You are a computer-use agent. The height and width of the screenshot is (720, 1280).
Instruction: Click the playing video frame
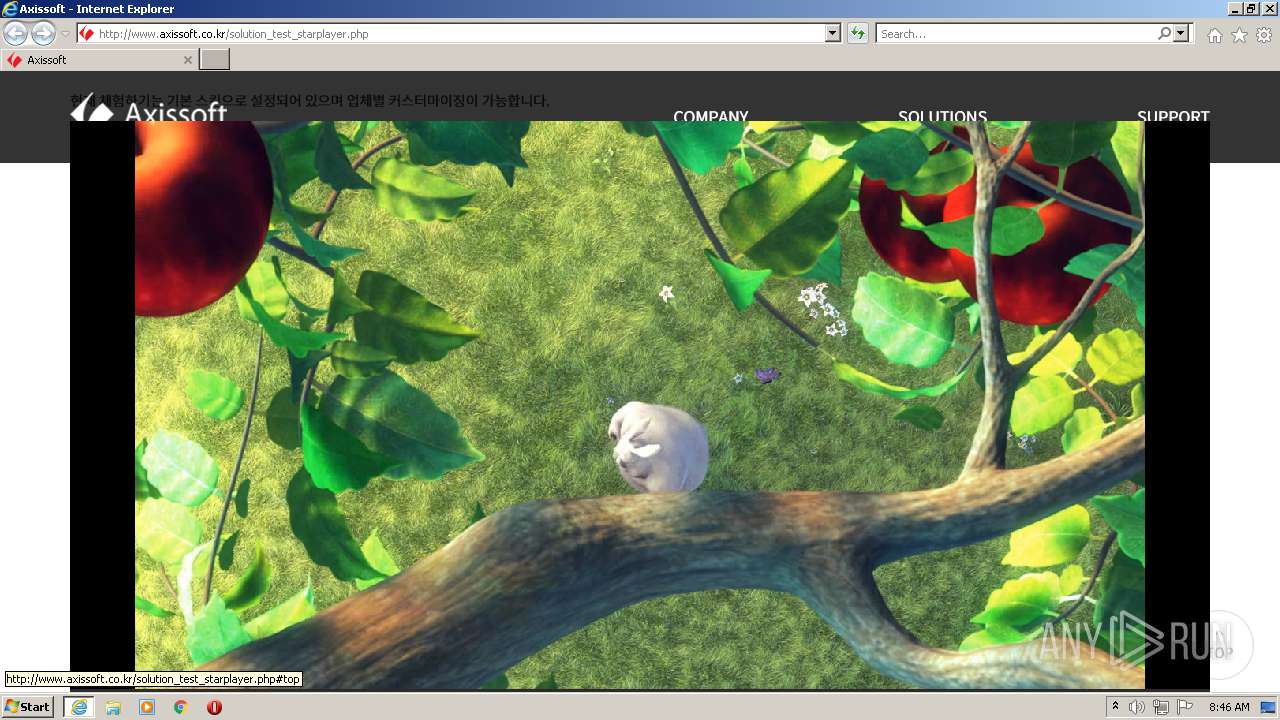point(640,405)
